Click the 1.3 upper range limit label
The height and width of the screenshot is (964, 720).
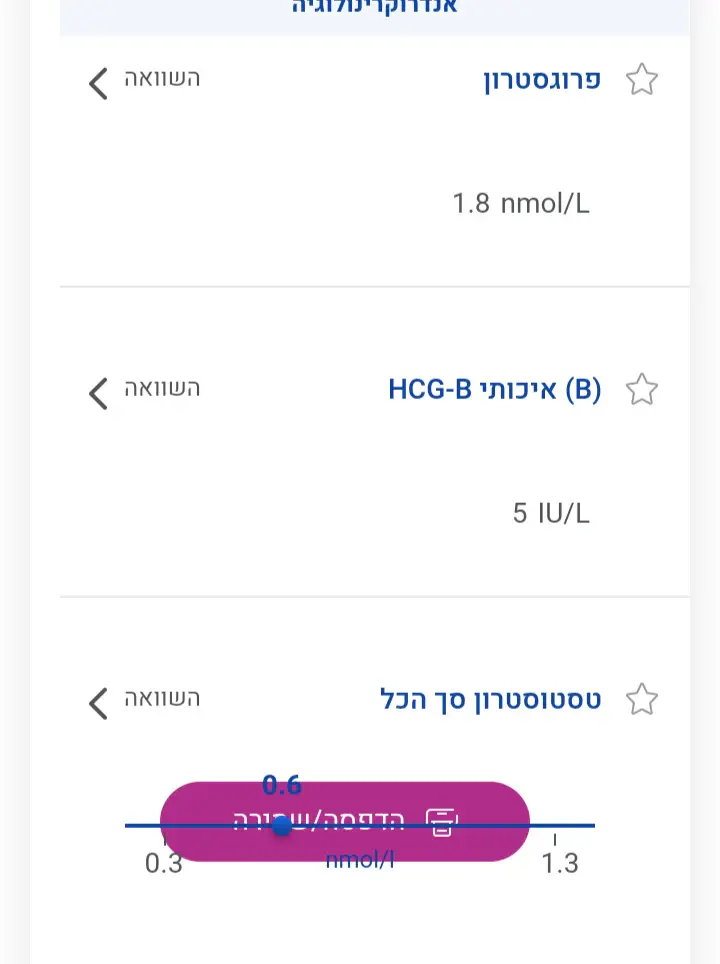pos(560,863)
